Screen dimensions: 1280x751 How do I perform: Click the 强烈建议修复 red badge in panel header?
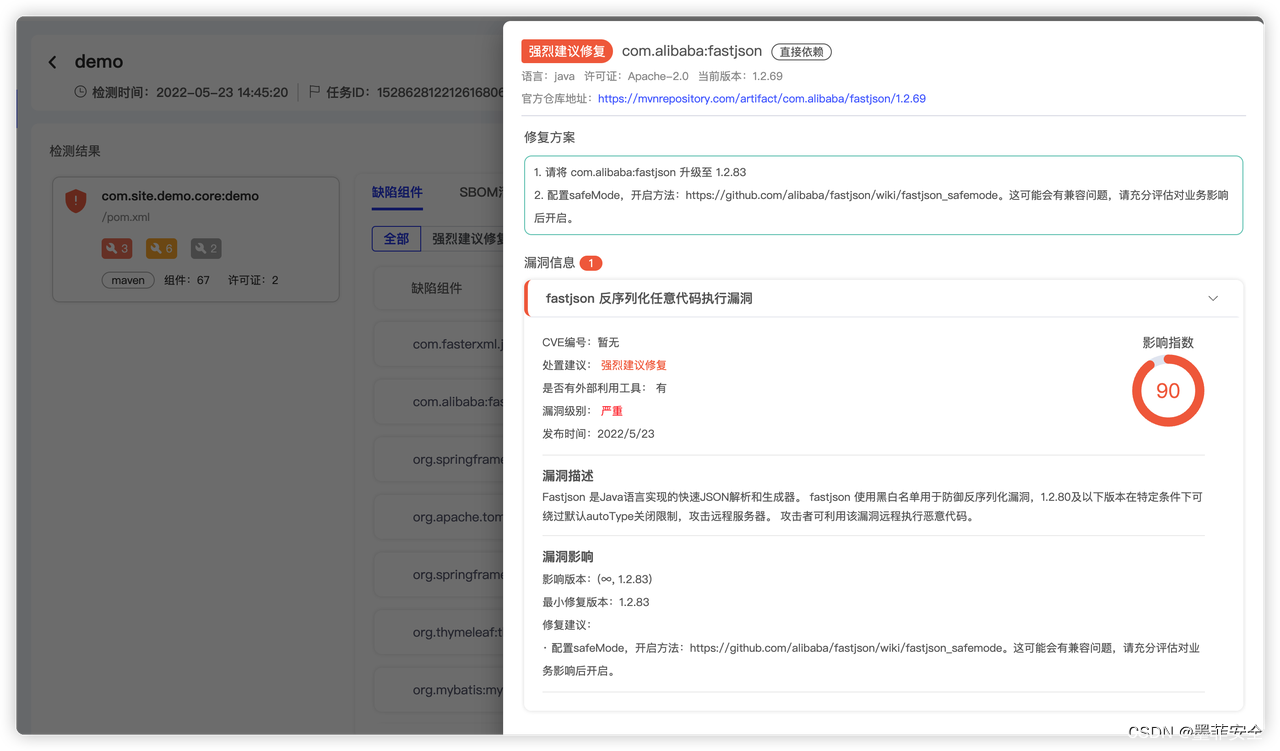coord(567,51)
